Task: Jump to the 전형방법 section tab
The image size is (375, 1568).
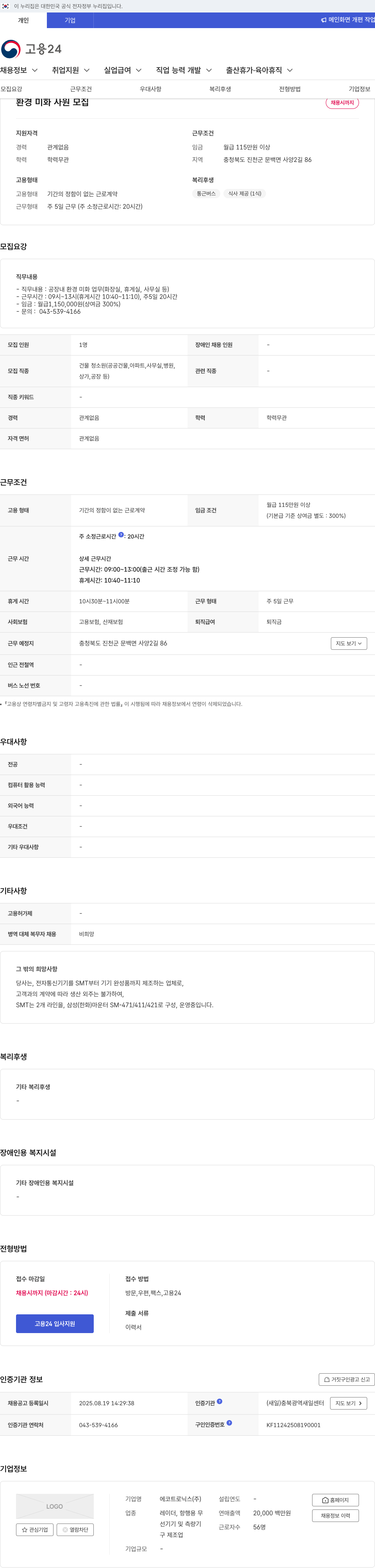Action: pyautogui.click(x=289, y=89)
